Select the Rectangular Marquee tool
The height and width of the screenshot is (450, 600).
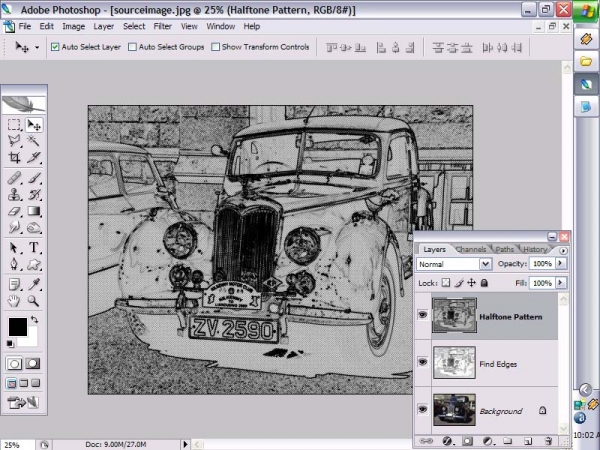14,125
